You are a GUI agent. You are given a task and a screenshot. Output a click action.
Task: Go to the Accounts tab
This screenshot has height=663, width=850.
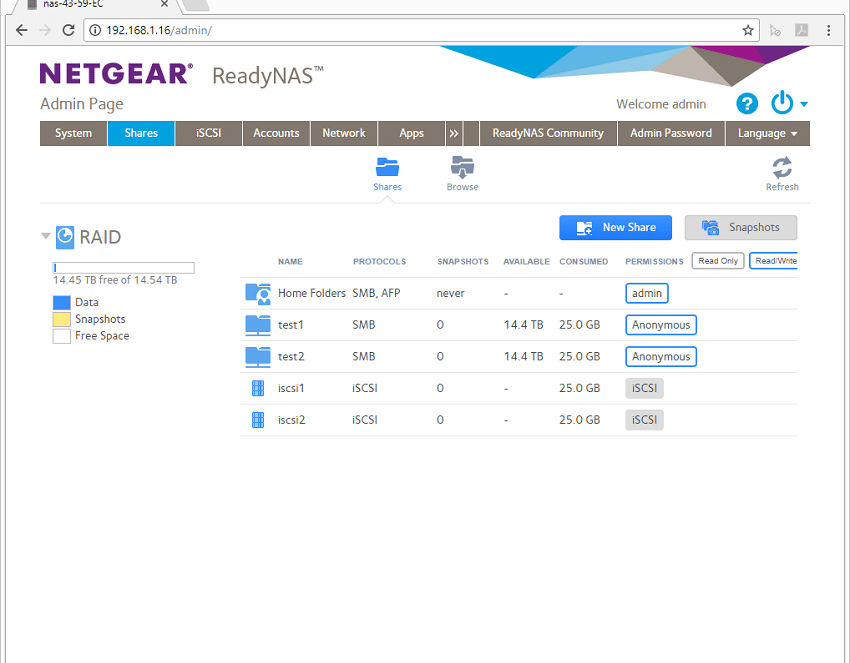(x=276, y=133)
